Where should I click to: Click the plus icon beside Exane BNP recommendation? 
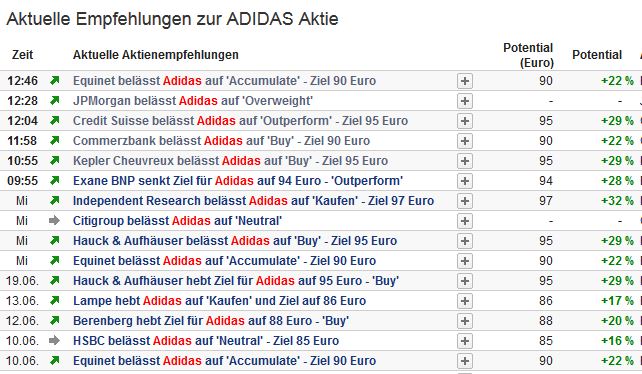[x=465, y=181]
